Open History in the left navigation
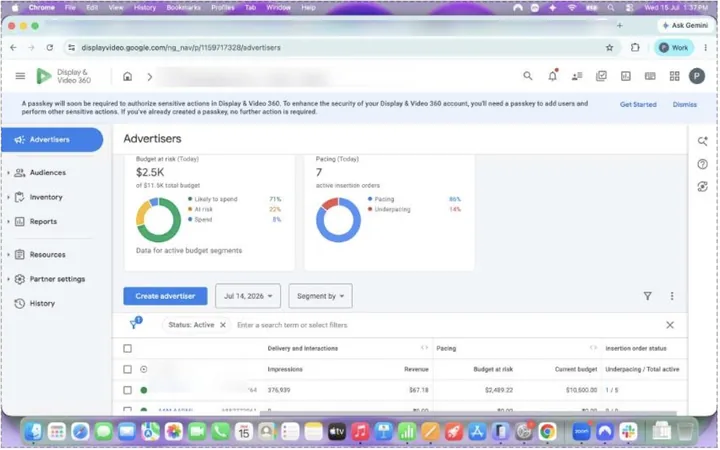 [x=42, y=303]
